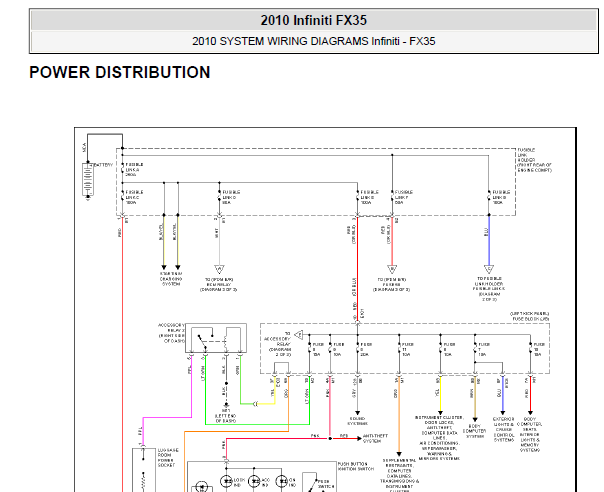Click the '2010 Infiniti FX35' title banner
Image resolution: width=604 pixels, height=492 pixels.
314,20
